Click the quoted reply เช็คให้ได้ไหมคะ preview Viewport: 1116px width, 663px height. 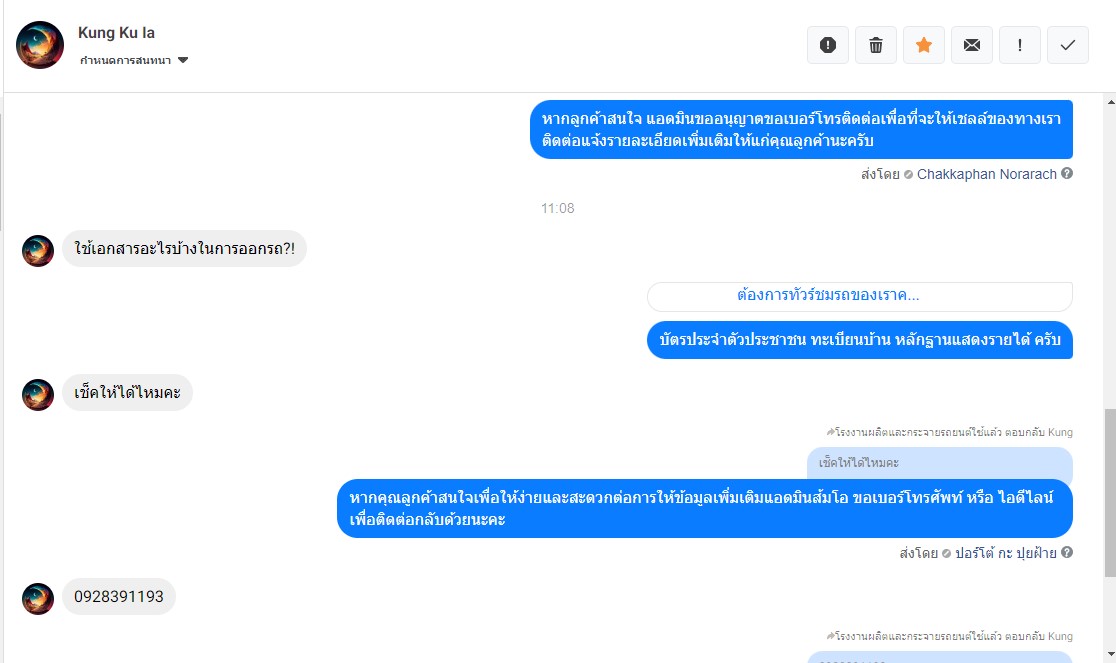[939, 463]
